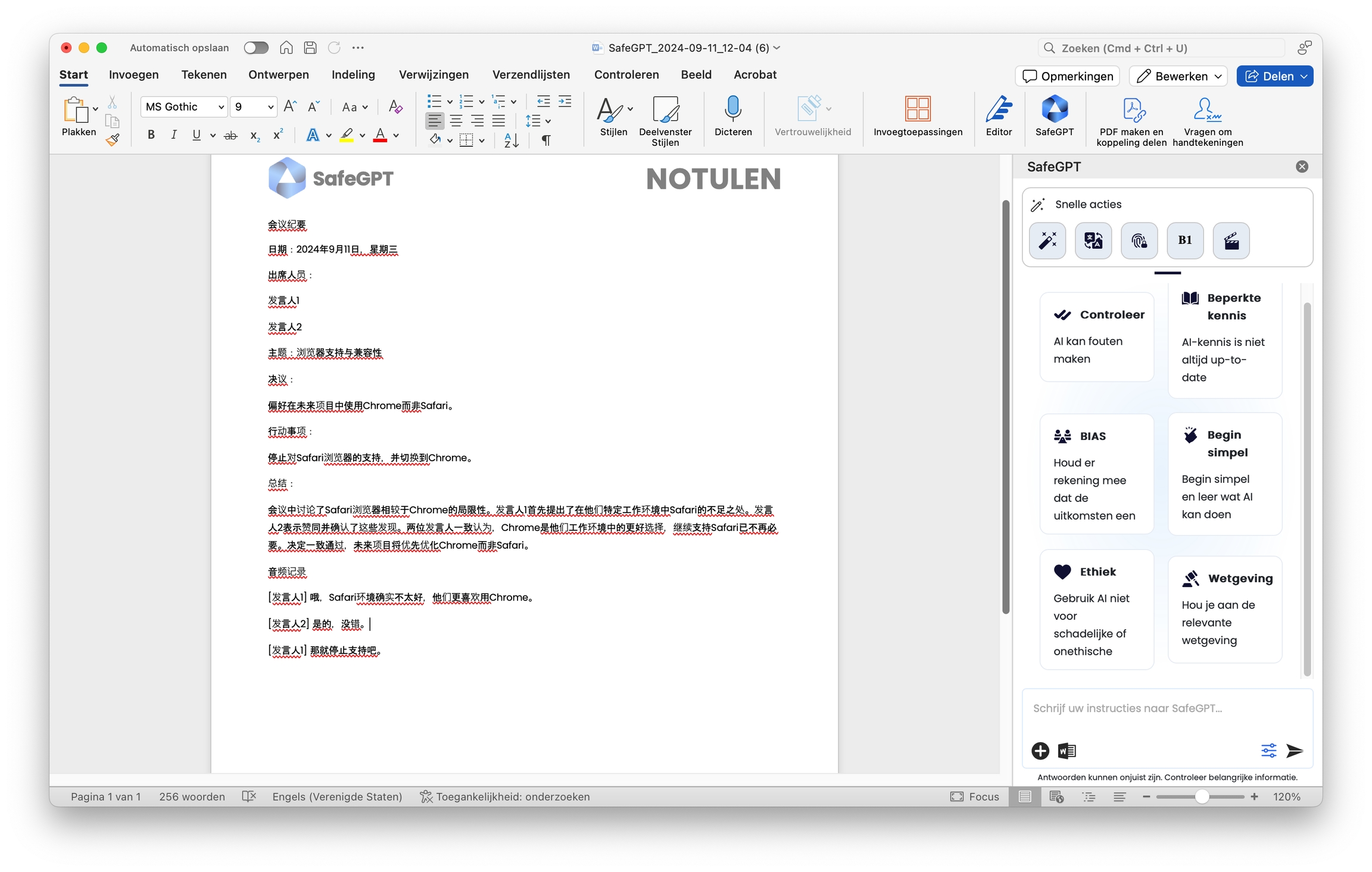Screen dimensions: 1372x872
Task: Click the Editor pen icon
Action: click(998, 110)
